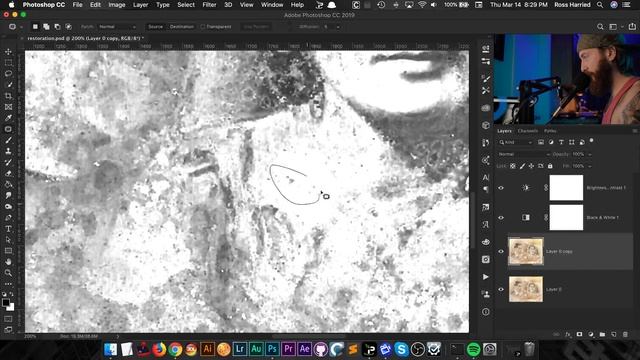
Task: Create a new group folder
Action: tap(602, 334)
